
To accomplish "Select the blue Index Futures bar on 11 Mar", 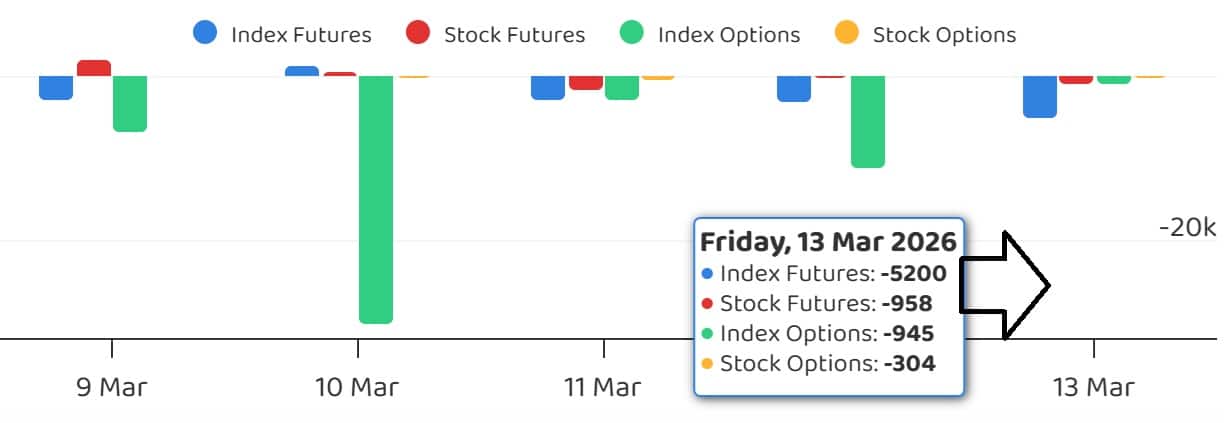I will coord(548,87).
